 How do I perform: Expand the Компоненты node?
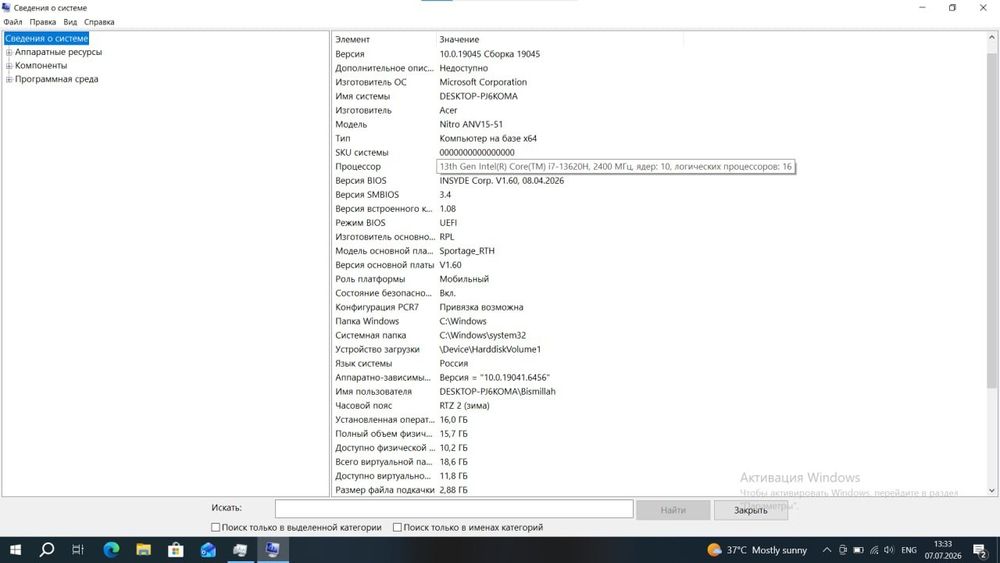point(9,66)
